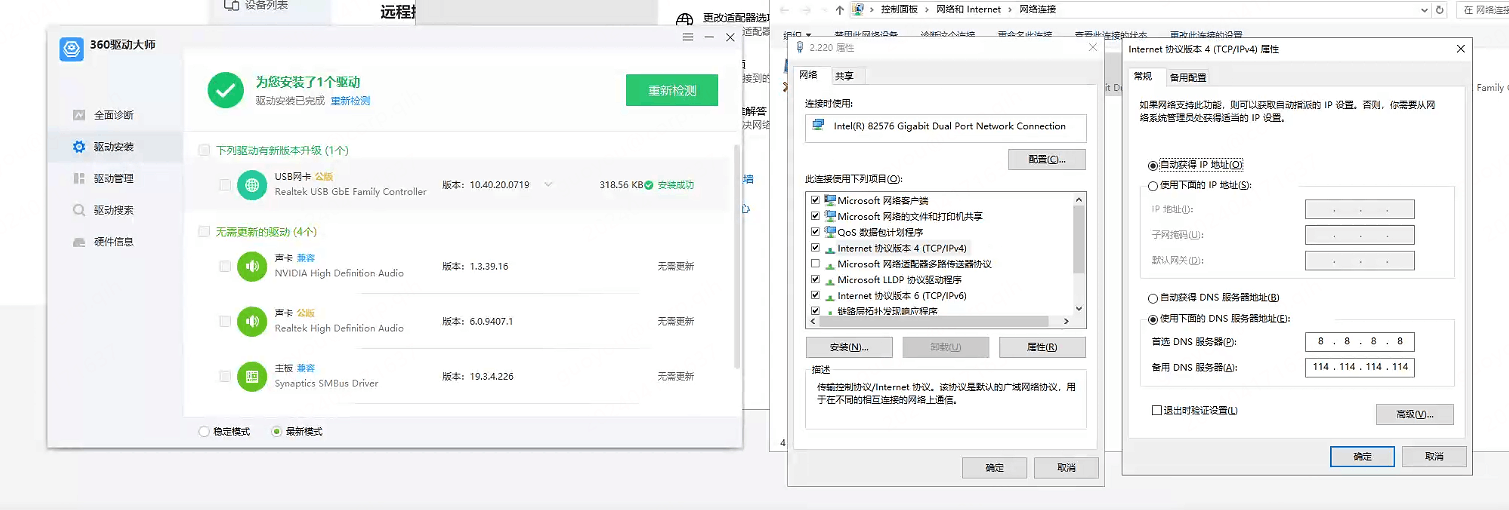Click the Intel 82576 network adapter icon
The height and width of the screenshot is (510, 1509).
819,126
